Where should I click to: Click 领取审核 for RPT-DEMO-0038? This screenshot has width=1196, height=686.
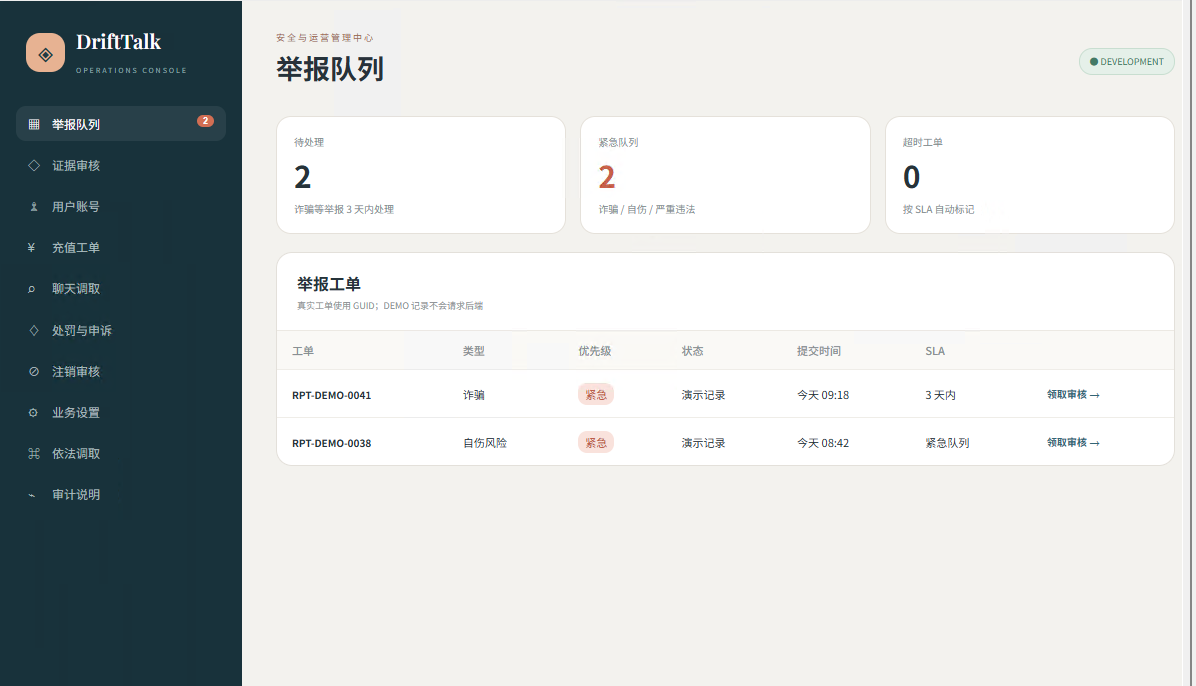1072,443
